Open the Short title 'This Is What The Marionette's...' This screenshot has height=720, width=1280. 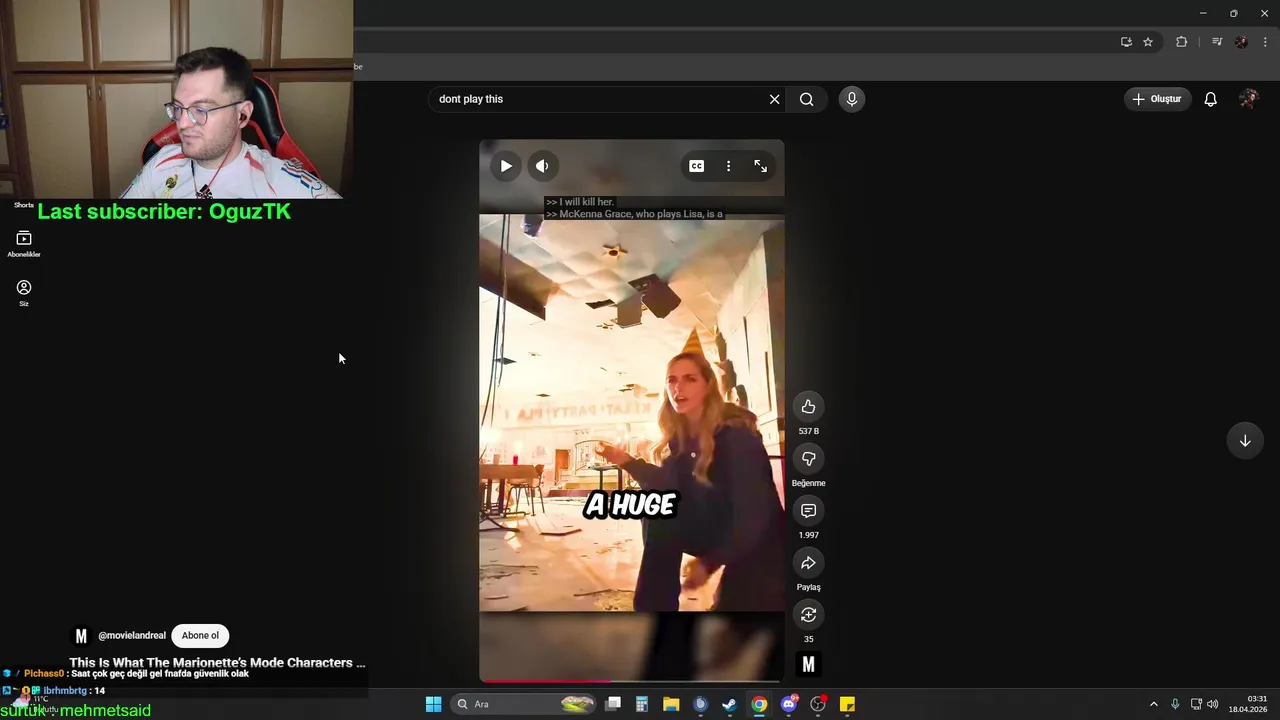[x=217, y=663]
